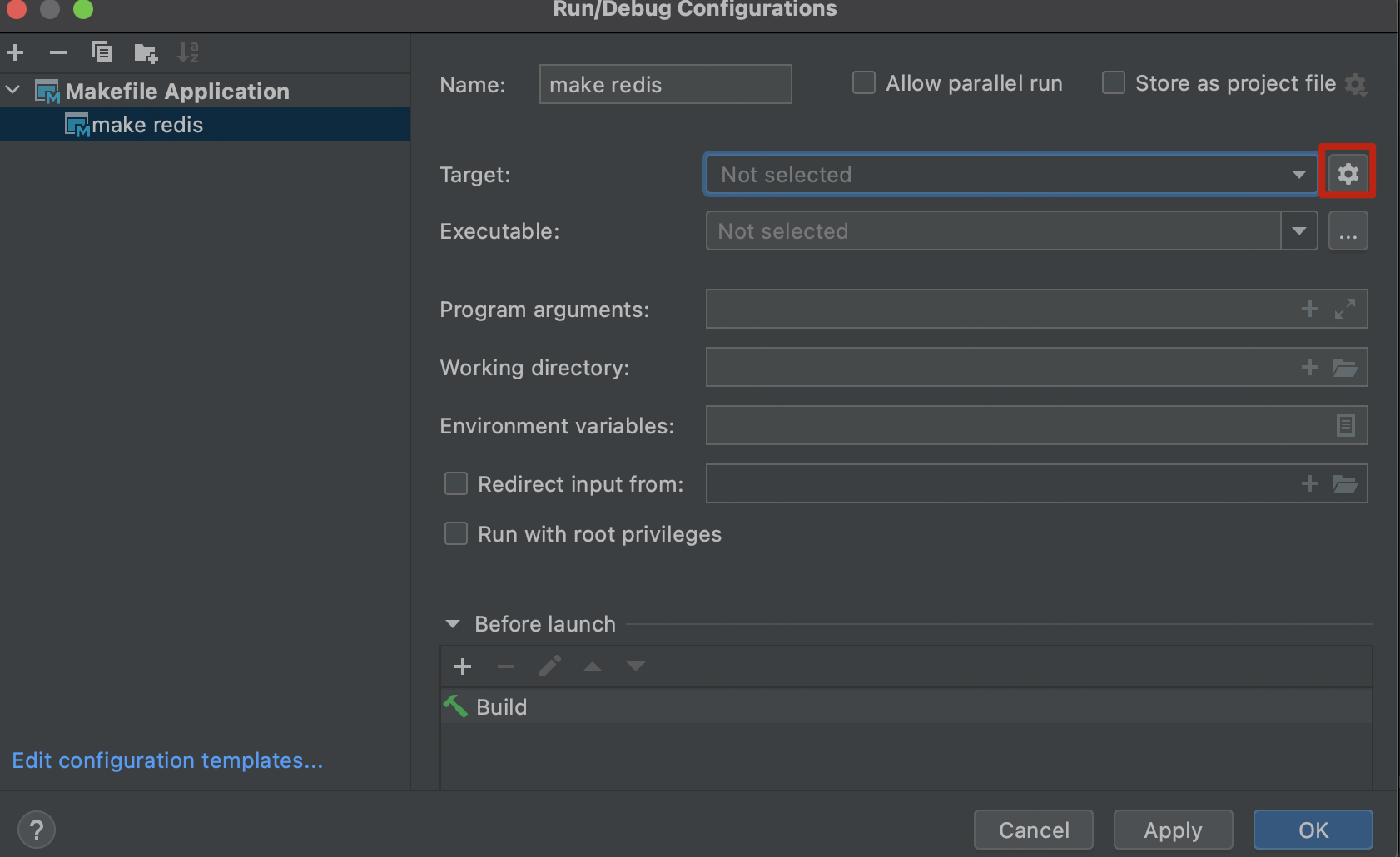Browse for executable with ellipsis button

1348,231
